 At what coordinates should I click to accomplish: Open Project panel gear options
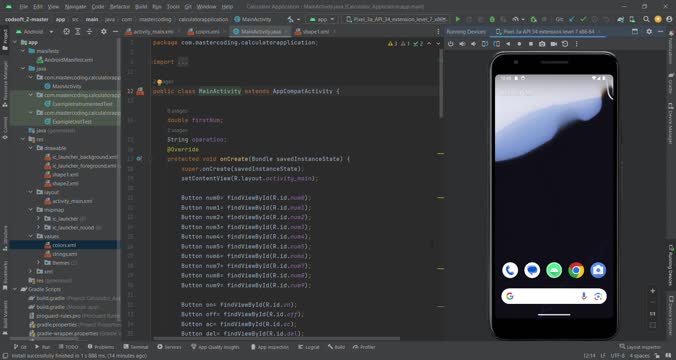[103, 31]
